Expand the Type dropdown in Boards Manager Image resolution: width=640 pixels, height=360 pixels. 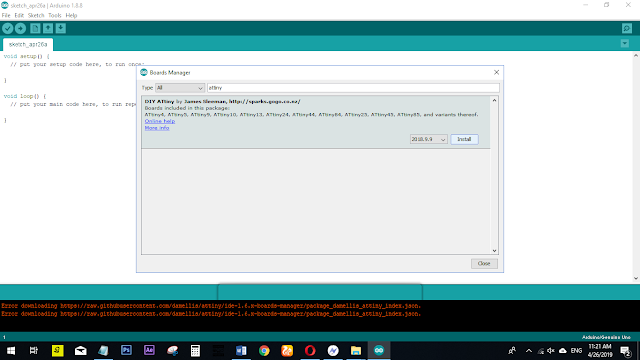click(180, 88)
